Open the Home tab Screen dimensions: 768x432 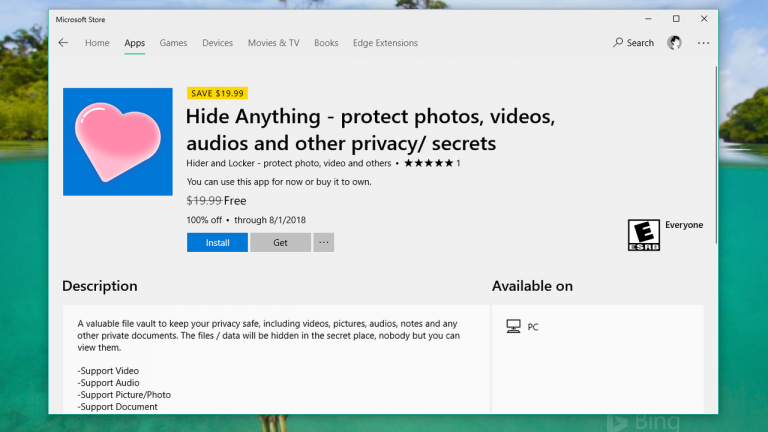(x=97, y=43)
